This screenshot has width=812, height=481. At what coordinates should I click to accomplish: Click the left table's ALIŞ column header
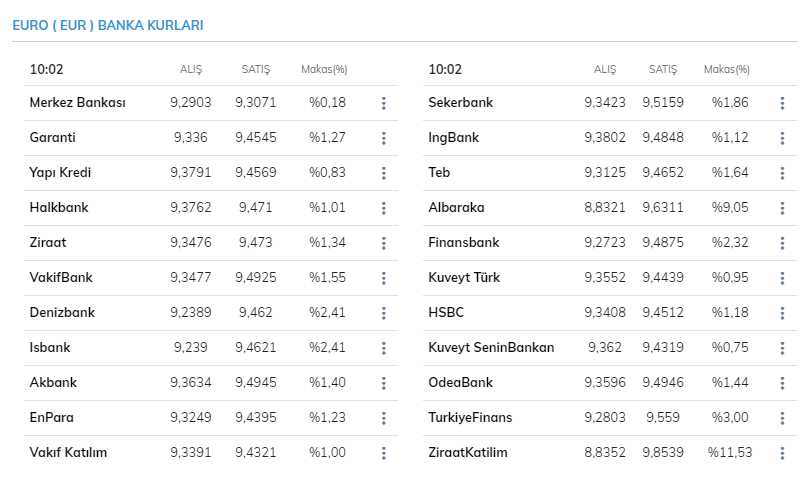coord(190,69)
